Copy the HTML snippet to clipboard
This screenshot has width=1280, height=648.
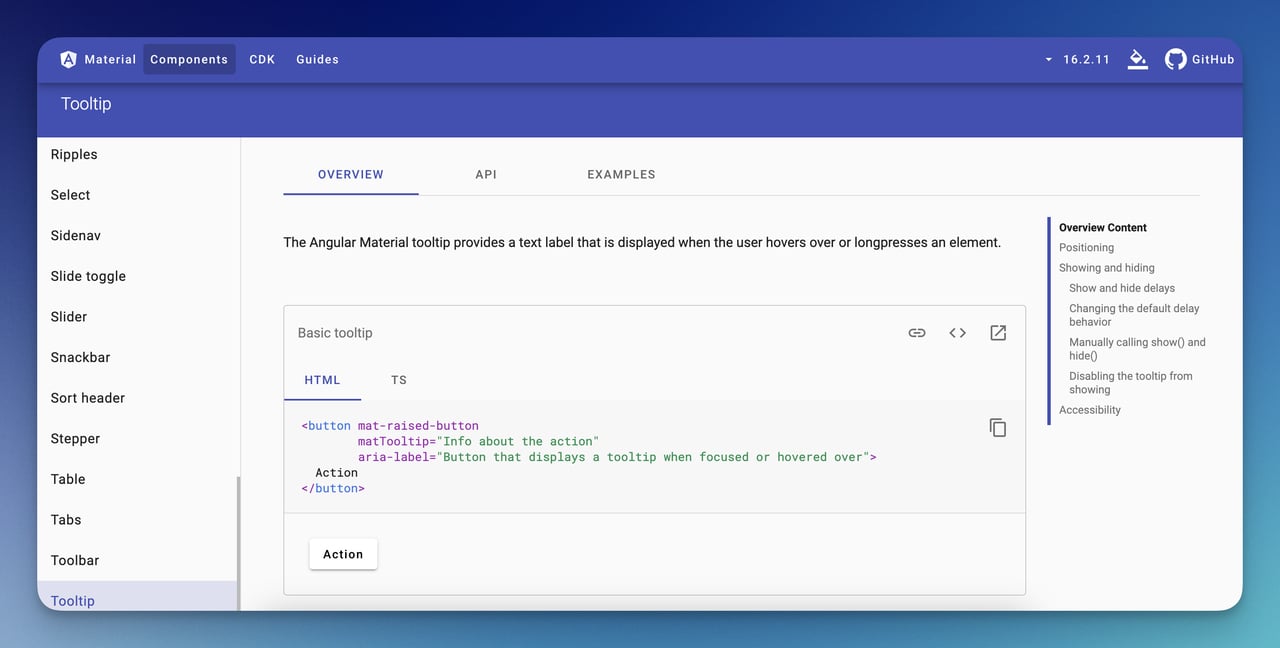point(998,428)
